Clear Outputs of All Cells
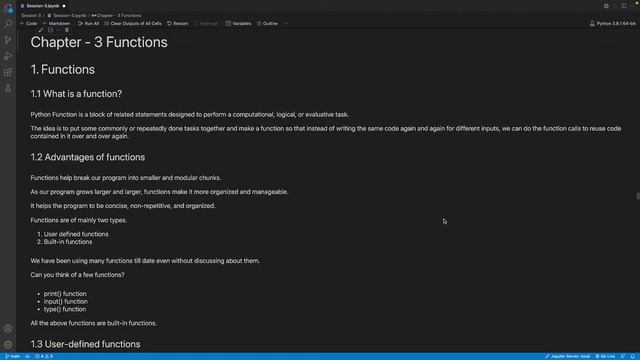This screenshot has height=360, width=640. (133, 23)
